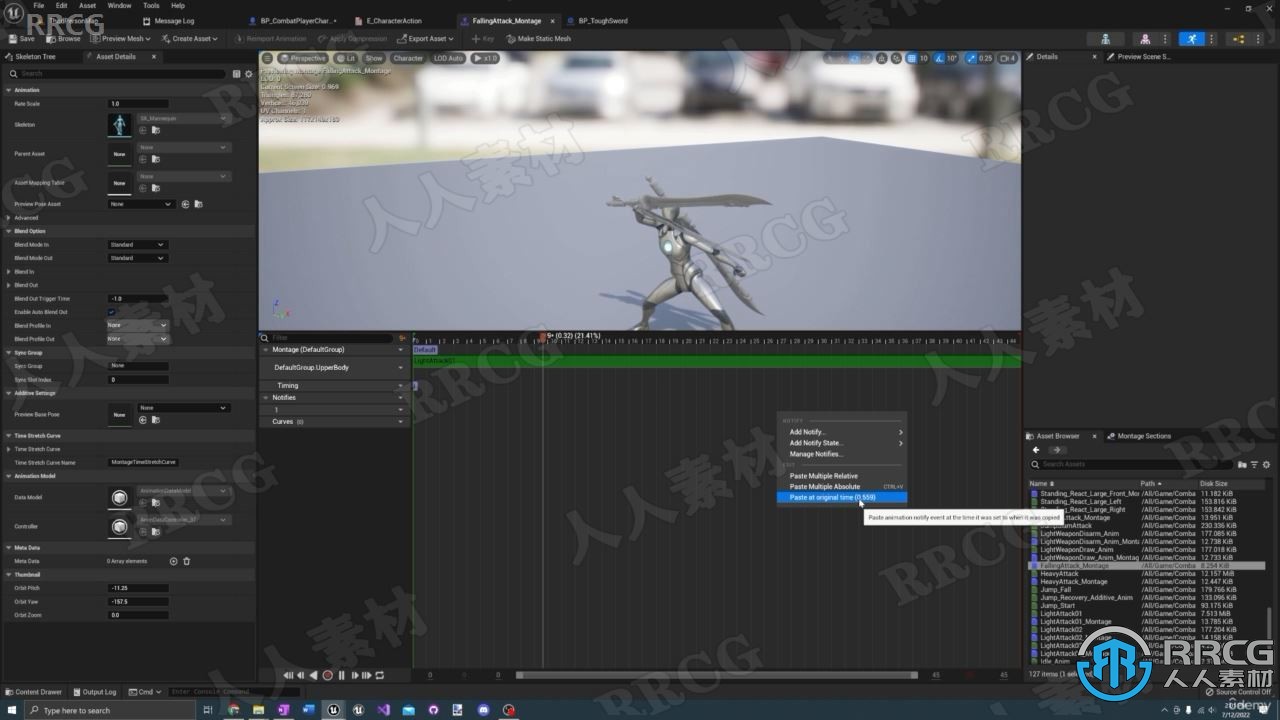
Task: Open Browse to find asset in content browser
Action: point(64,39)
